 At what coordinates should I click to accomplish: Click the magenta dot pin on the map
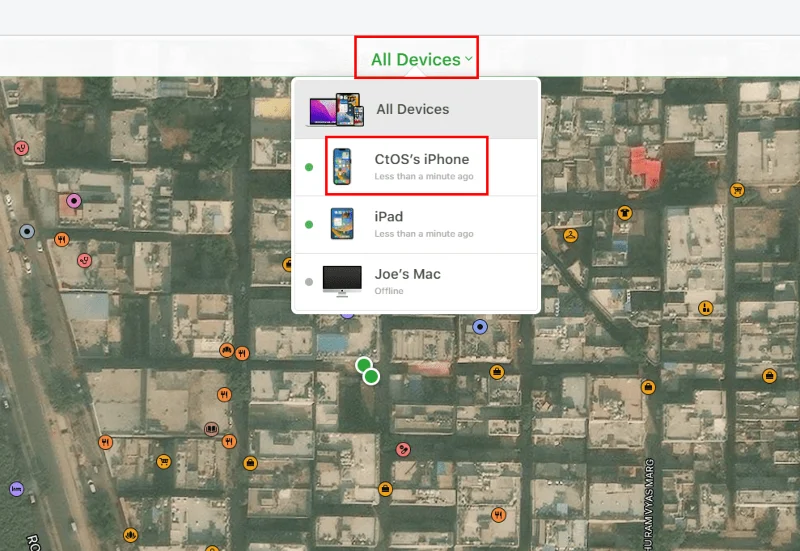click(74, 201)
